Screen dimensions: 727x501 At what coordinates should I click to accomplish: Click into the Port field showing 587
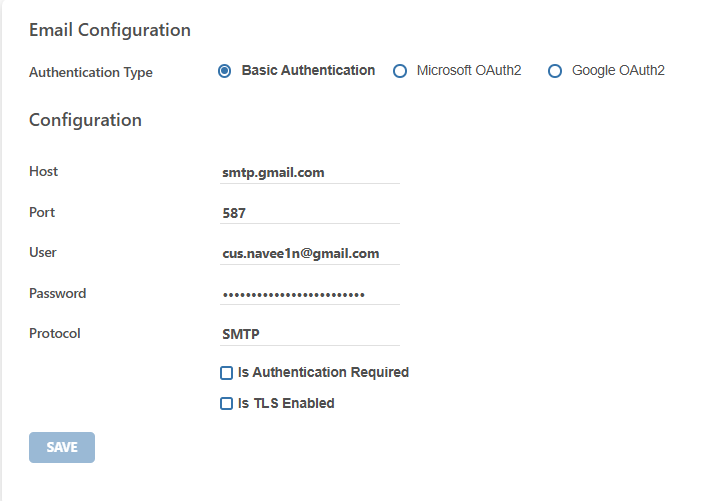(310, 213)
